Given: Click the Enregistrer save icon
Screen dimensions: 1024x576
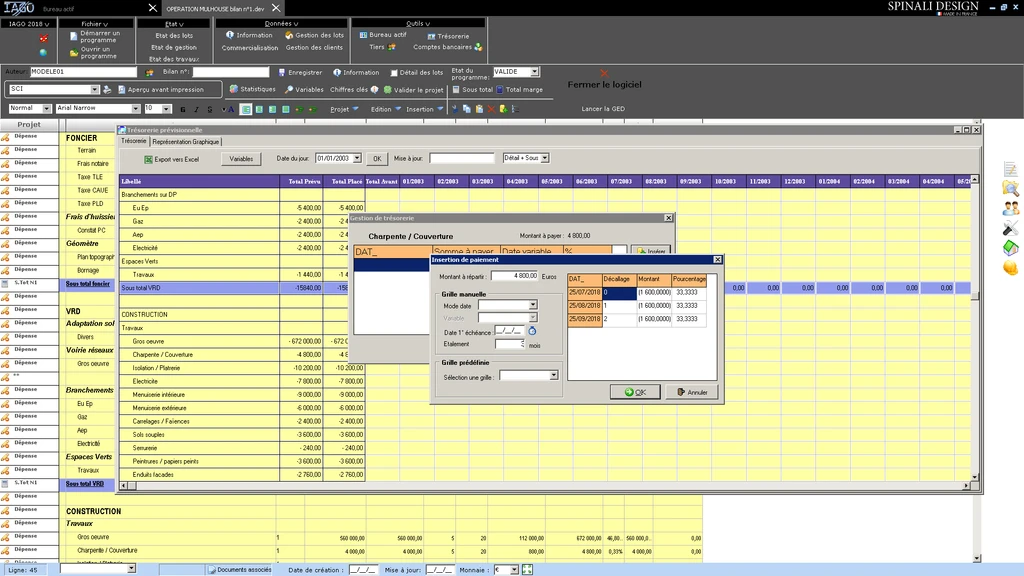Looking at the screenshot, I should (281, 72).
